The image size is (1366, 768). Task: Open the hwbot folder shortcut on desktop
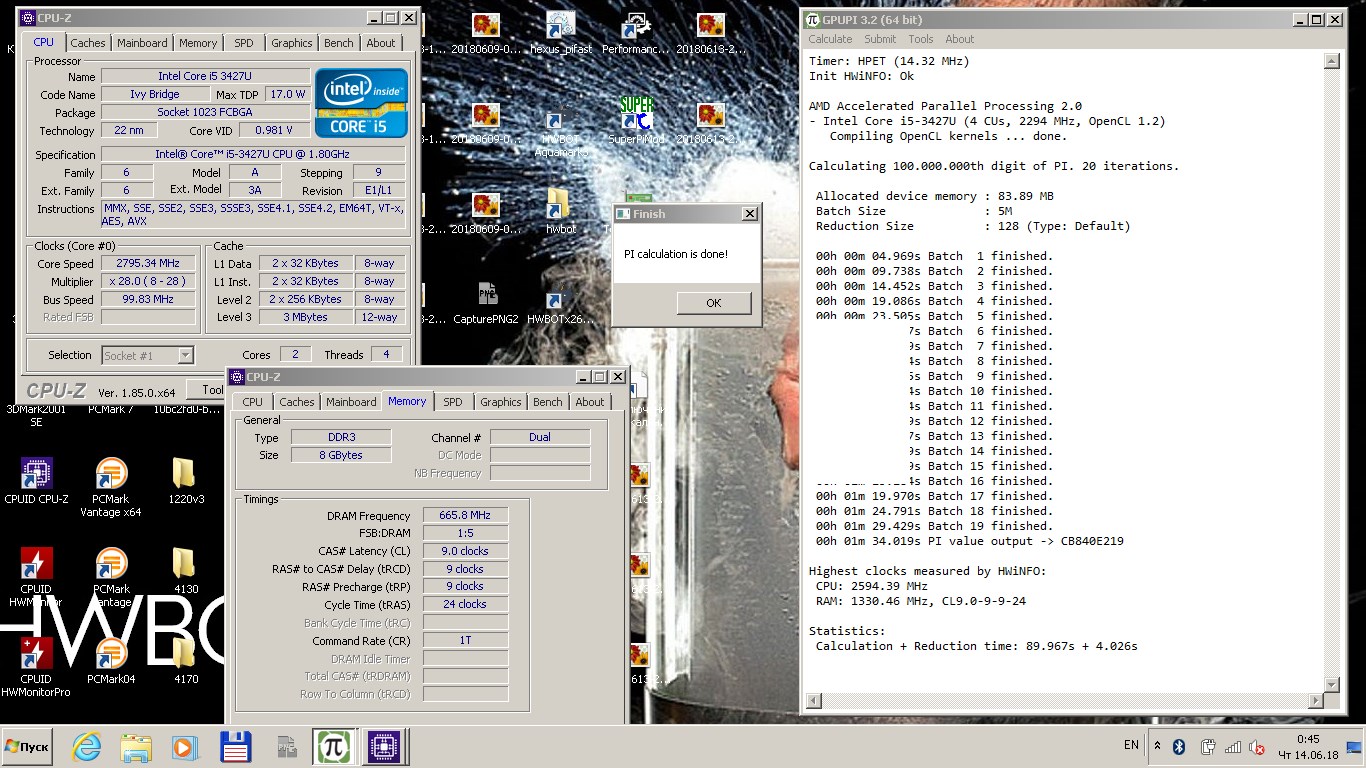(x=560, y=212)
